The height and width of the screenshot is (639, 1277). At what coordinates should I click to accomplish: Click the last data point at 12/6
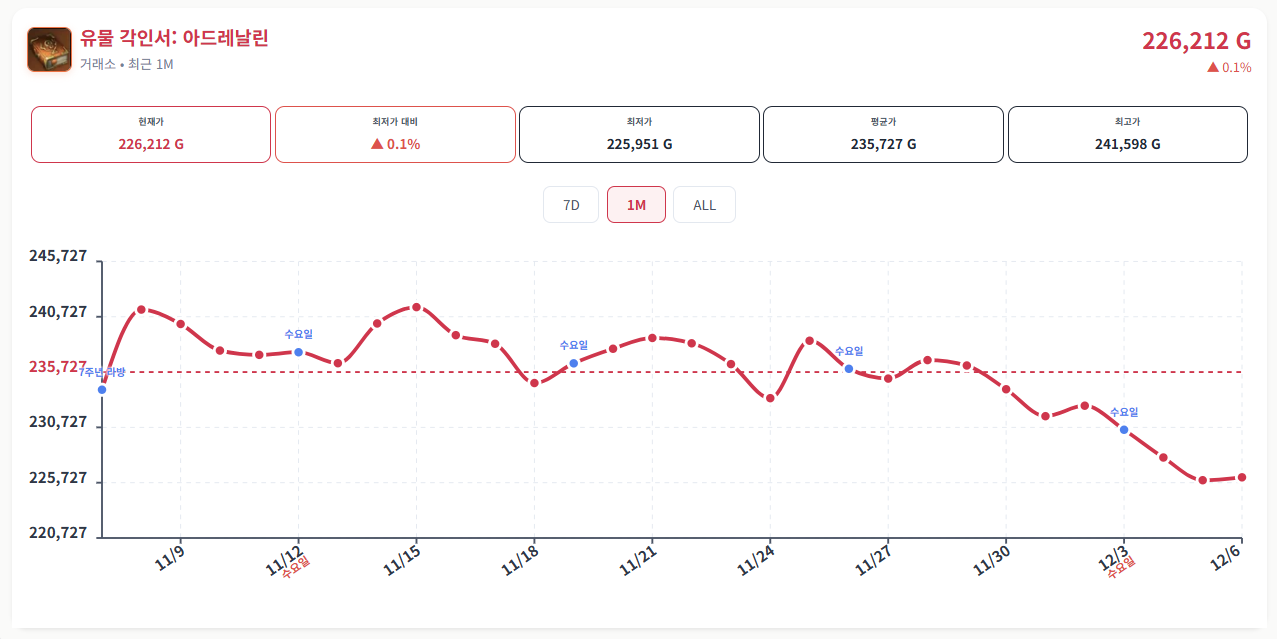1242,477
